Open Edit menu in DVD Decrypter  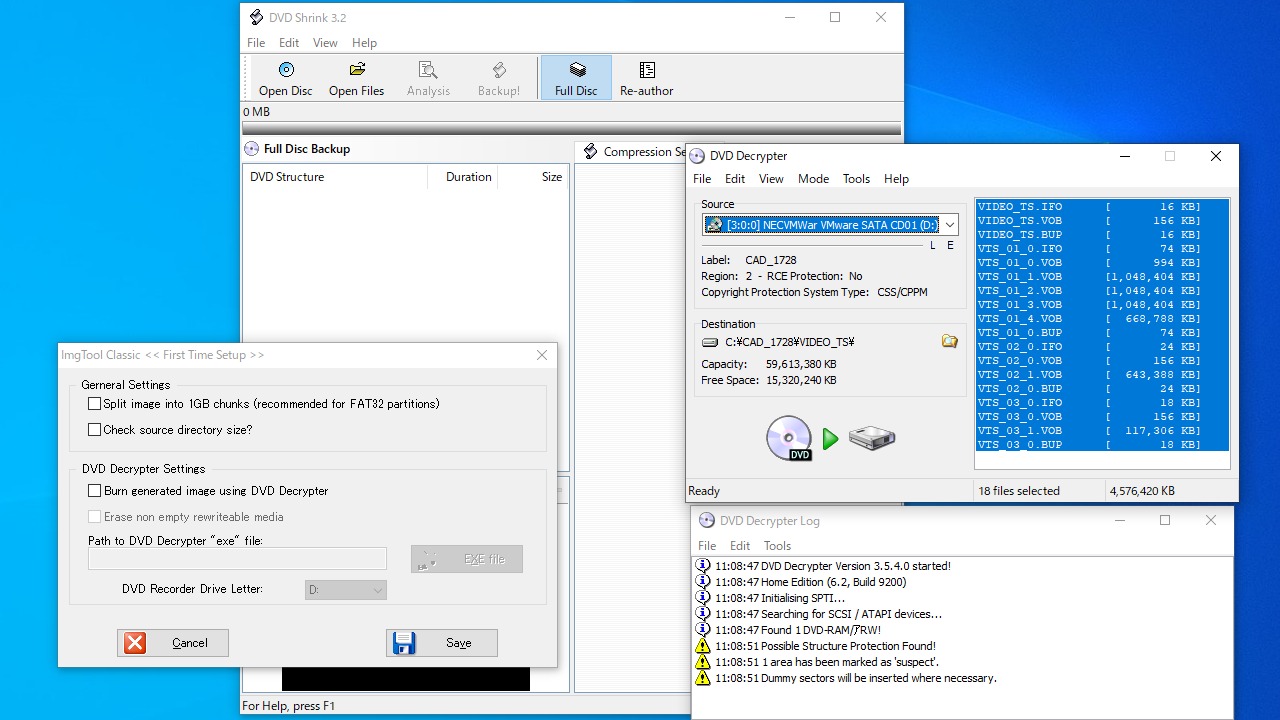pos(735,179)
